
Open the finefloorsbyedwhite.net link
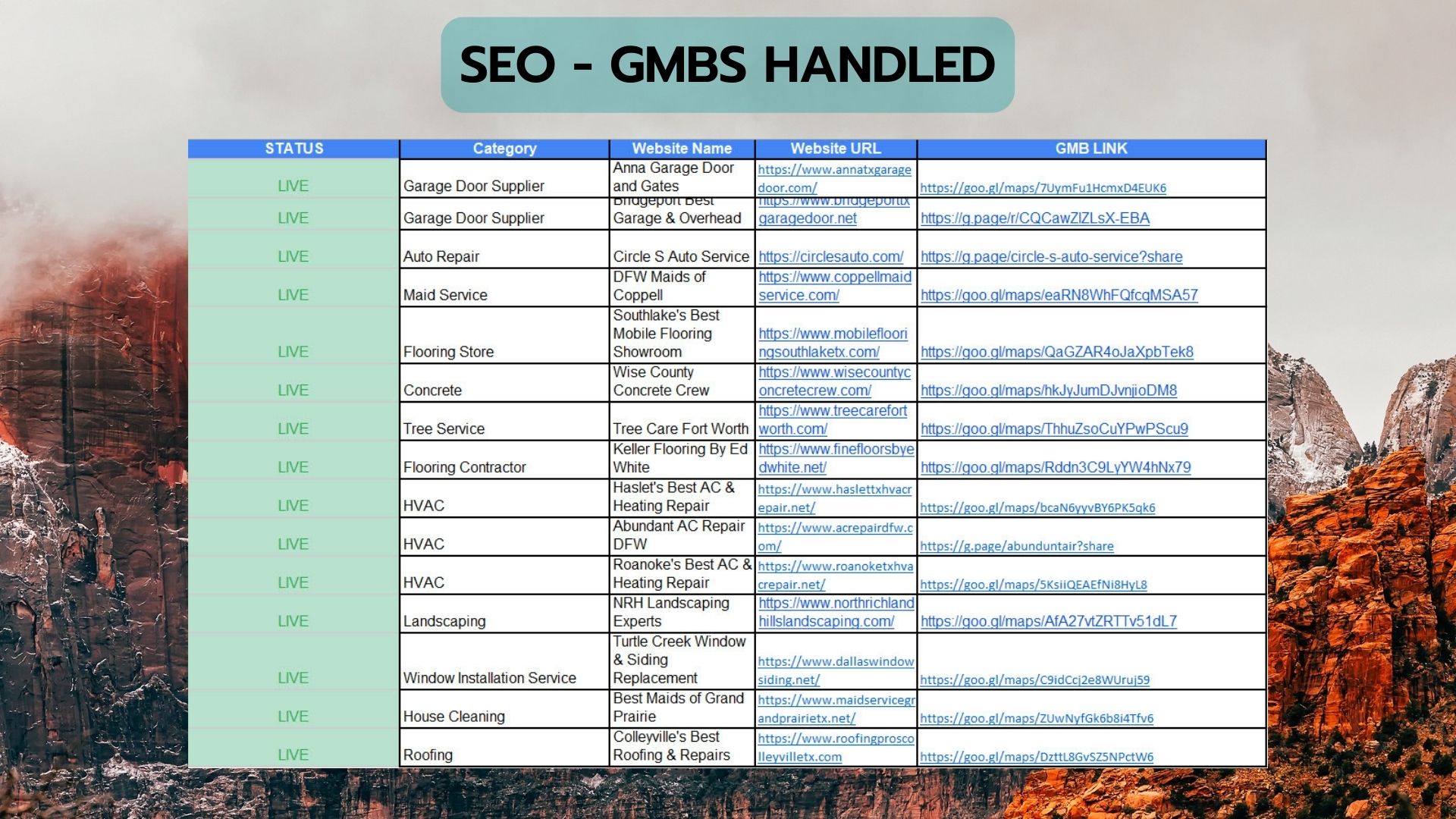[836, 450]
